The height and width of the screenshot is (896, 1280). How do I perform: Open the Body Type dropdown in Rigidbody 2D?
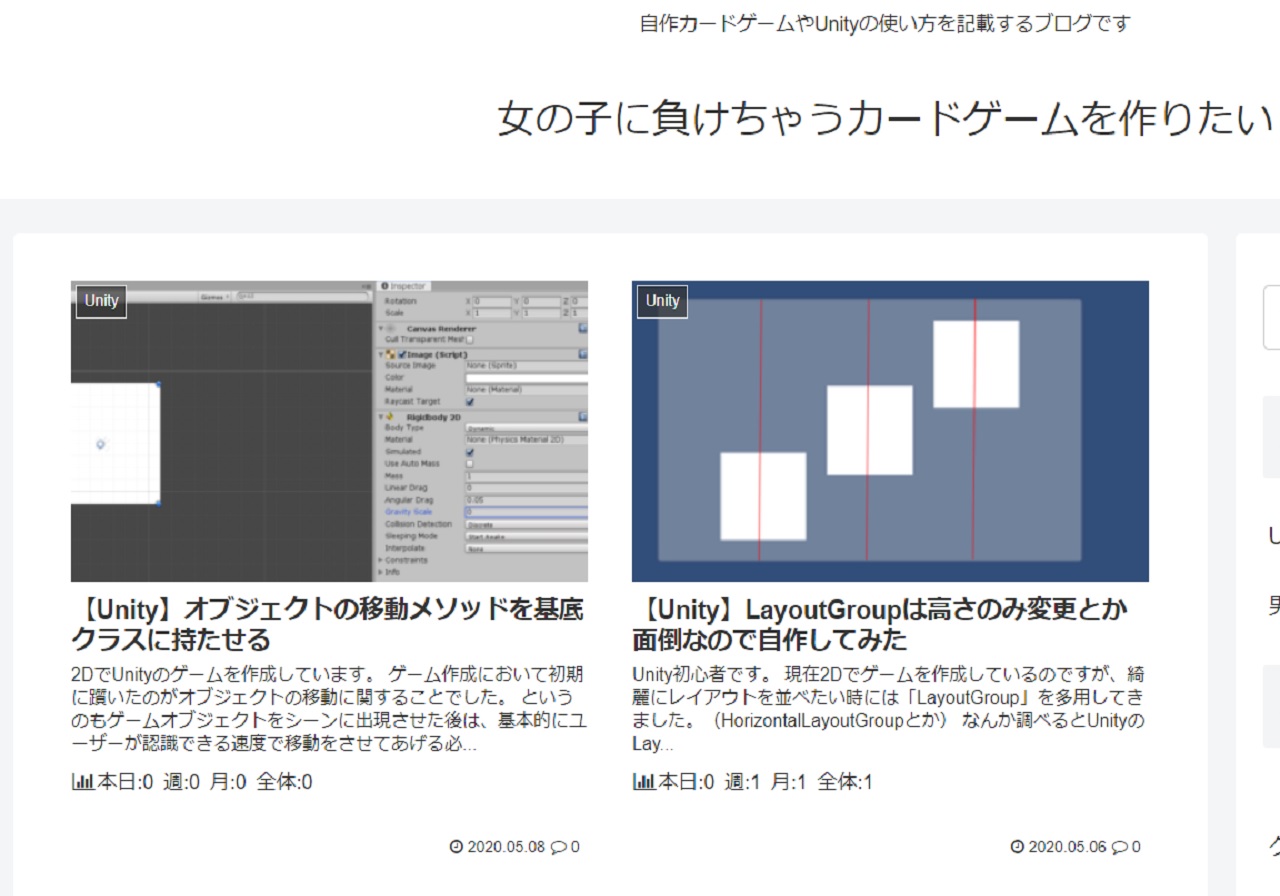click(525, 428)
